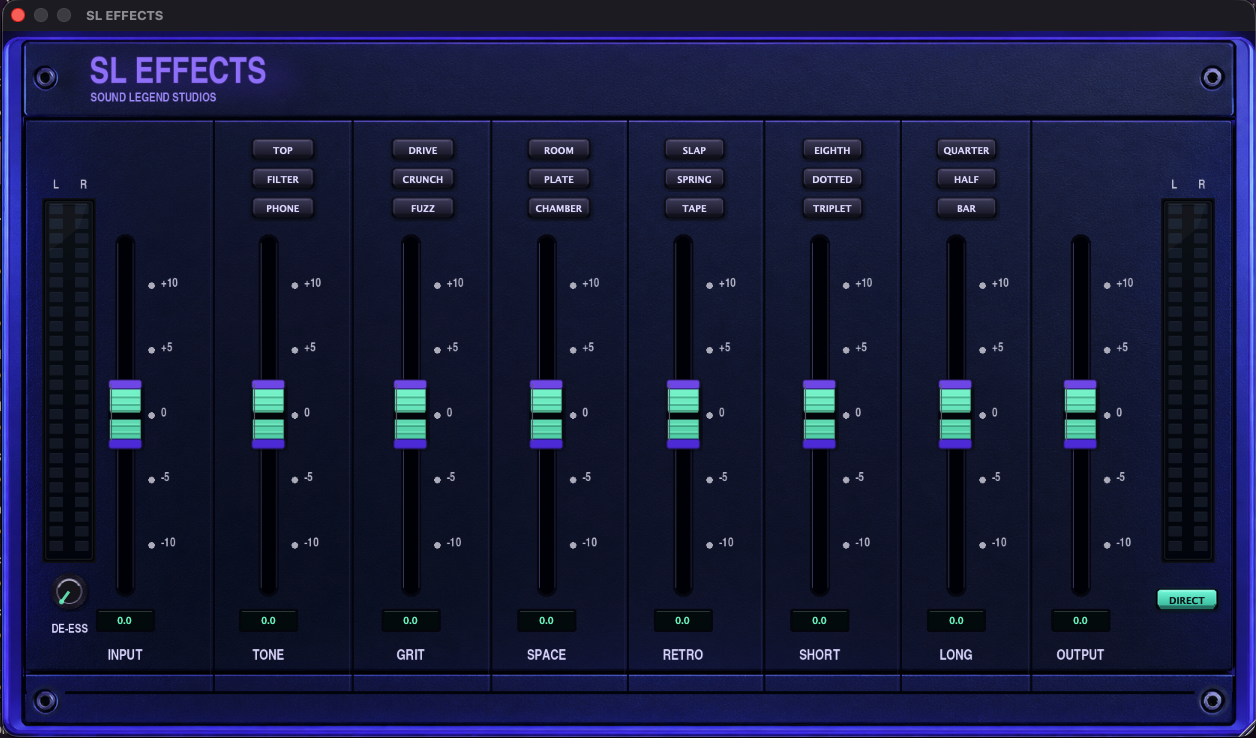Screen dimensions: 1256x738
Task: Select the CHAMBER reverb type
Action: (x=559, y=208)
